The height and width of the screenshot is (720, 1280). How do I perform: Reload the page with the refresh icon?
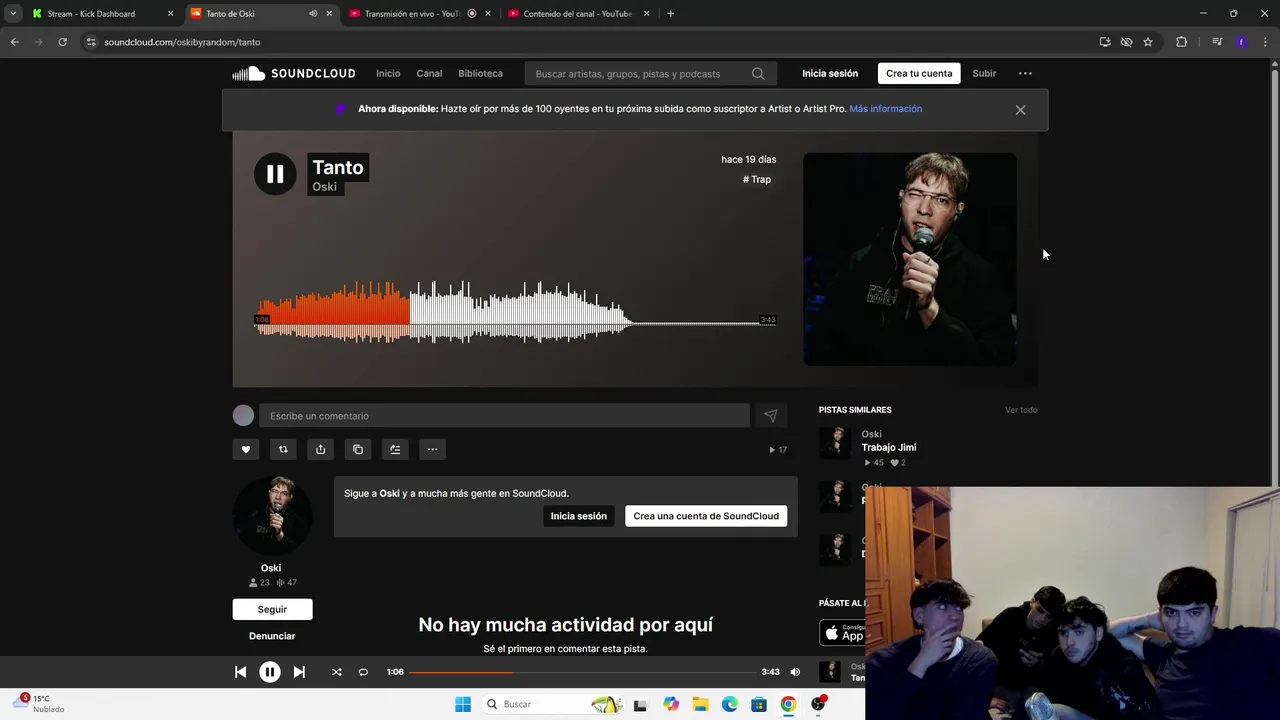(x=62, y=42)
